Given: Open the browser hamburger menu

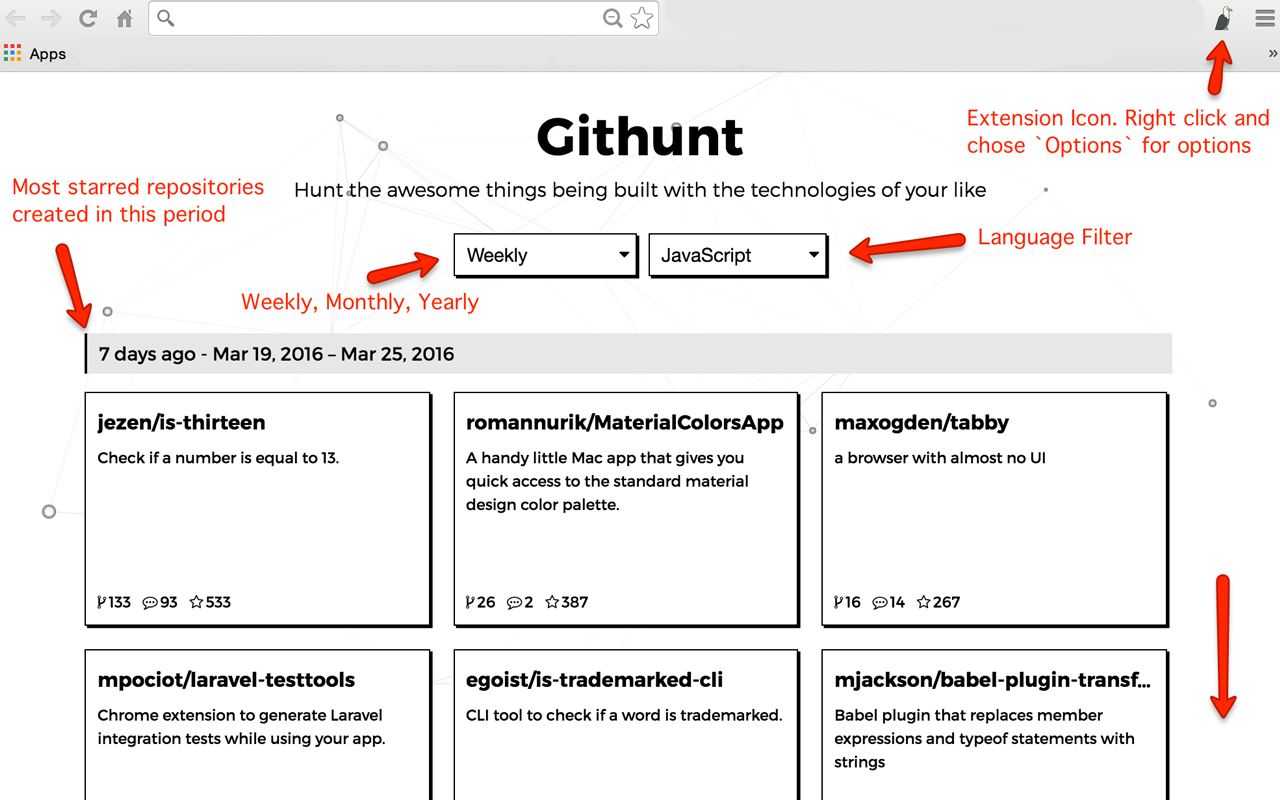Looking at the screenshot, I should 1265,18.
